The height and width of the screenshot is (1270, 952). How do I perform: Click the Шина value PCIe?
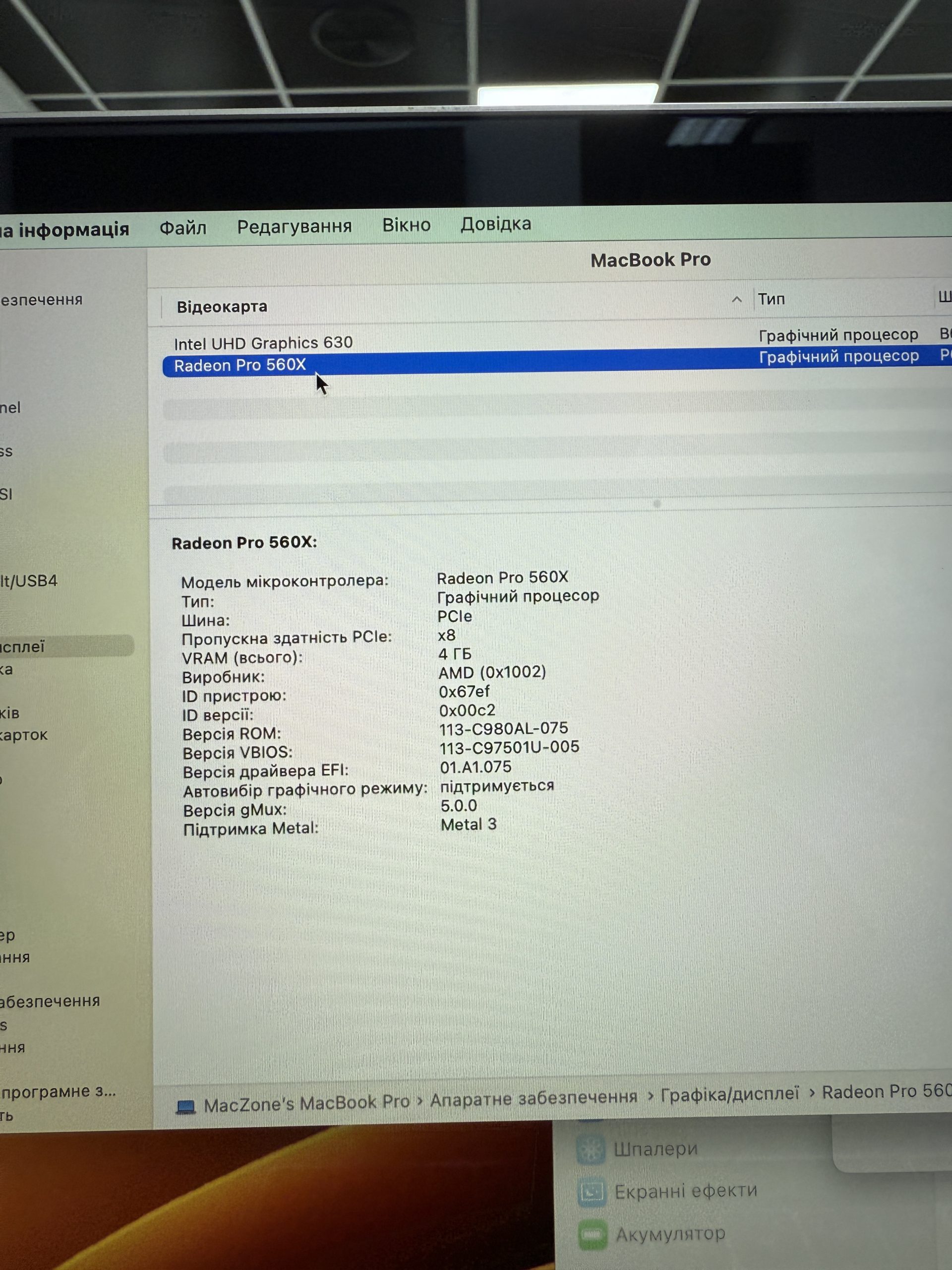pos(455,616)
